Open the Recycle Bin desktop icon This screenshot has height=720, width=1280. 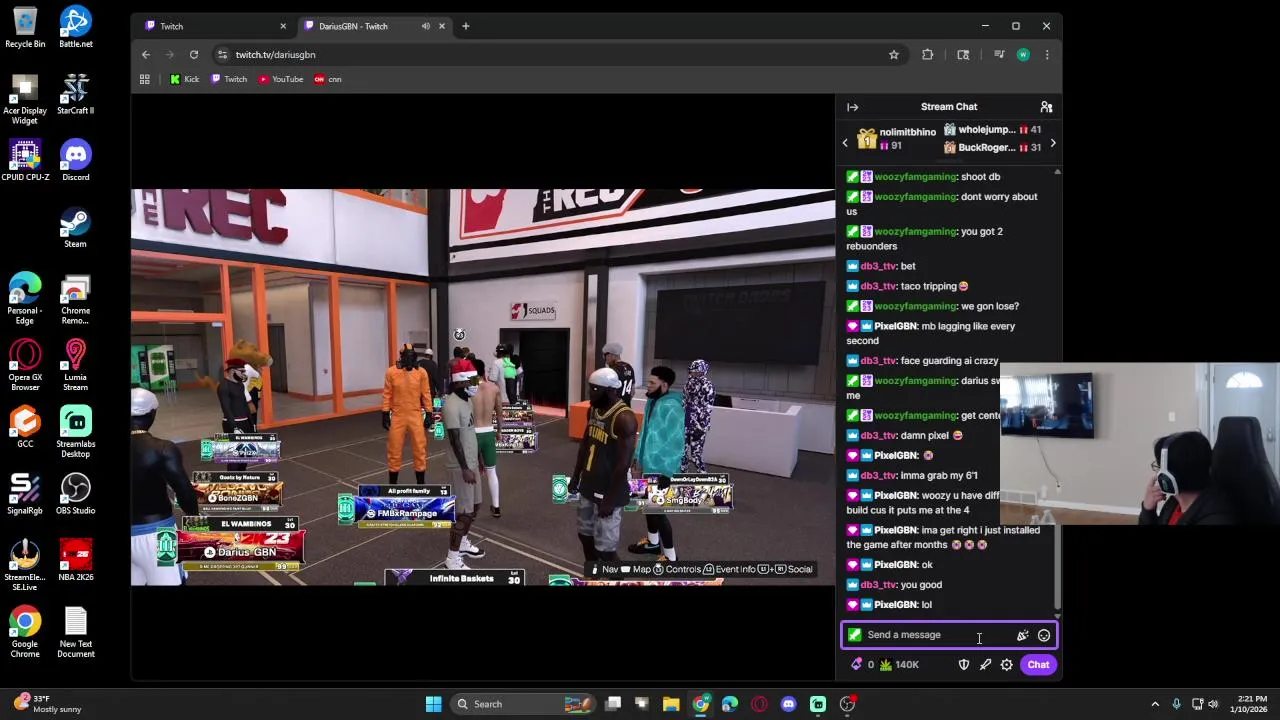tap(25, 28)
